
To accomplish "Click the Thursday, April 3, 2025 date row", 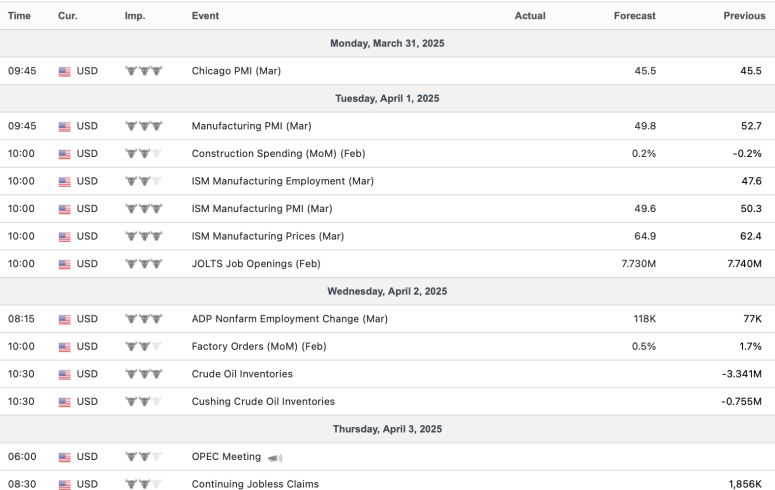I will [x=388, y=429].
